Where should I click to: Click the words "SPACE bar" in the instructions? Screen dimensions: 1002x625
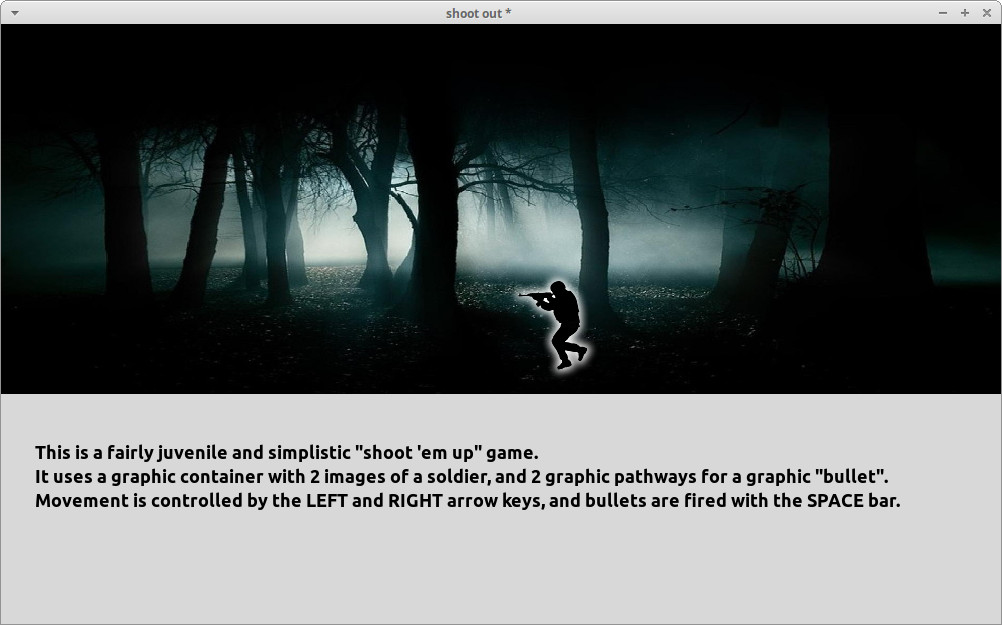click(851, 500)
